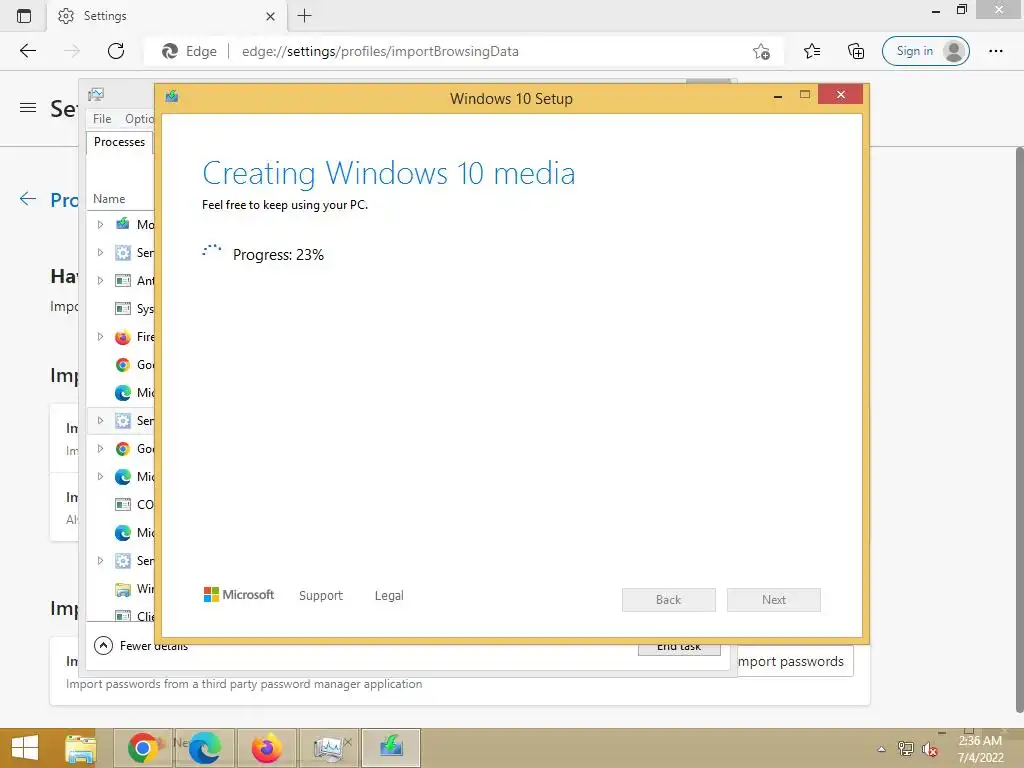Open File menu in Task Manager

point(102,119)
